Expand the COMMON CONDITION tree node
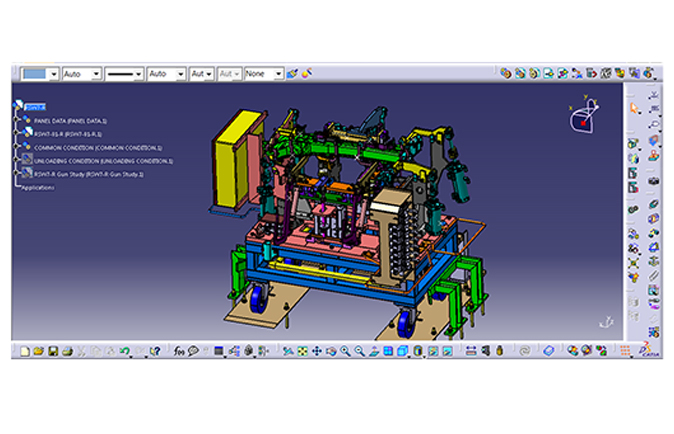This screenshot has width=674, height=434. [x=16, y=146]
